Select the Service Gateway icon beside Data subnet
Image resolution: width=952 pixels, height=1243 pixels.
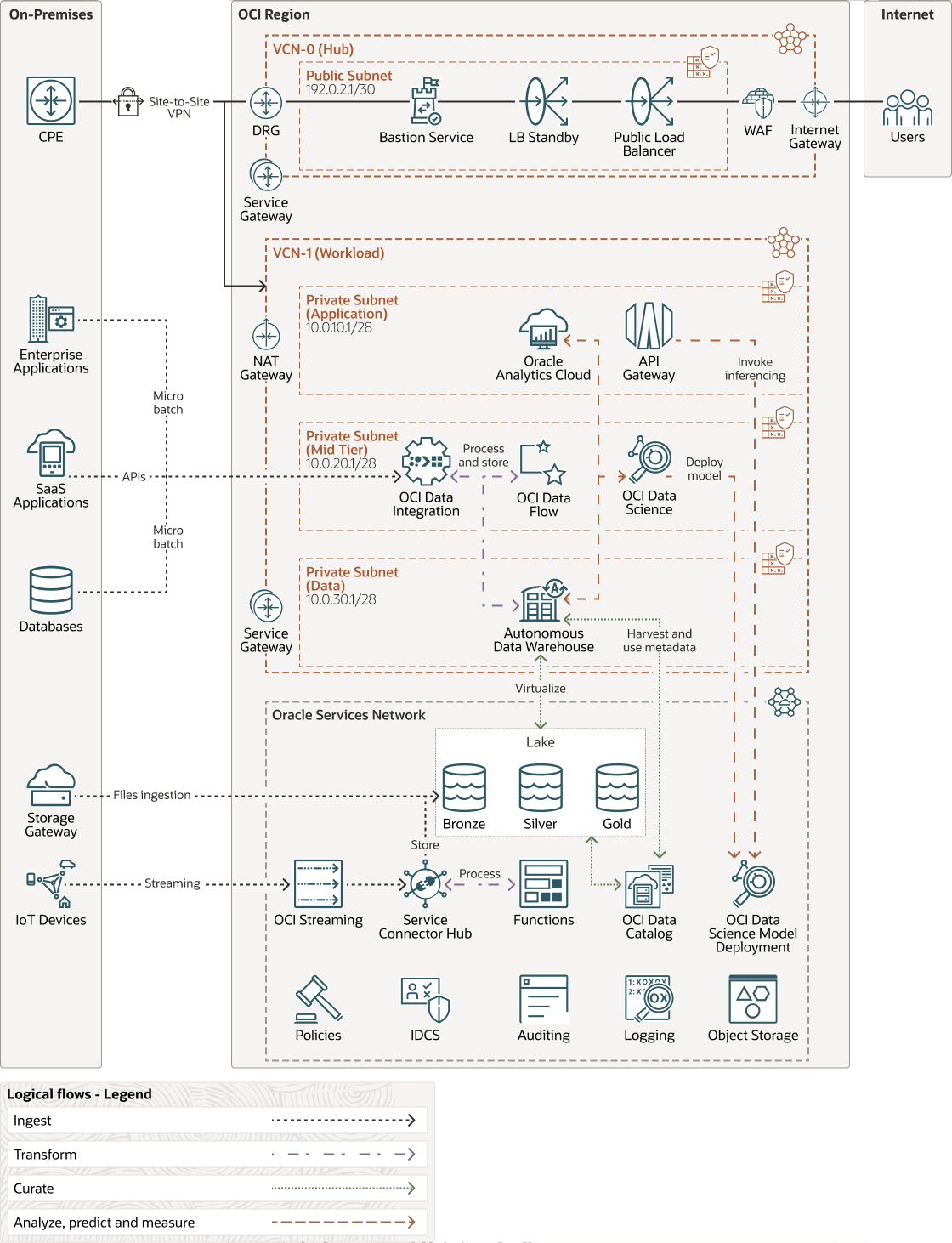click(x=266, y=606)
